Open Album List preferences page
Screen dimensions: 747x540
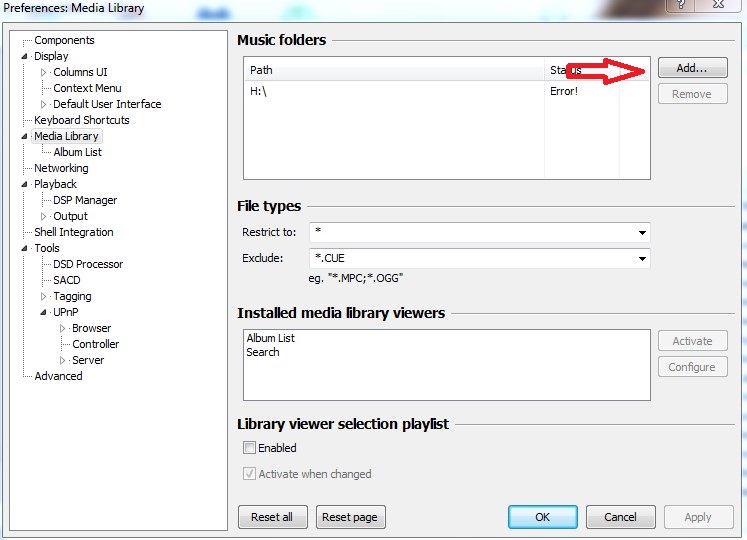coord(78,152)
